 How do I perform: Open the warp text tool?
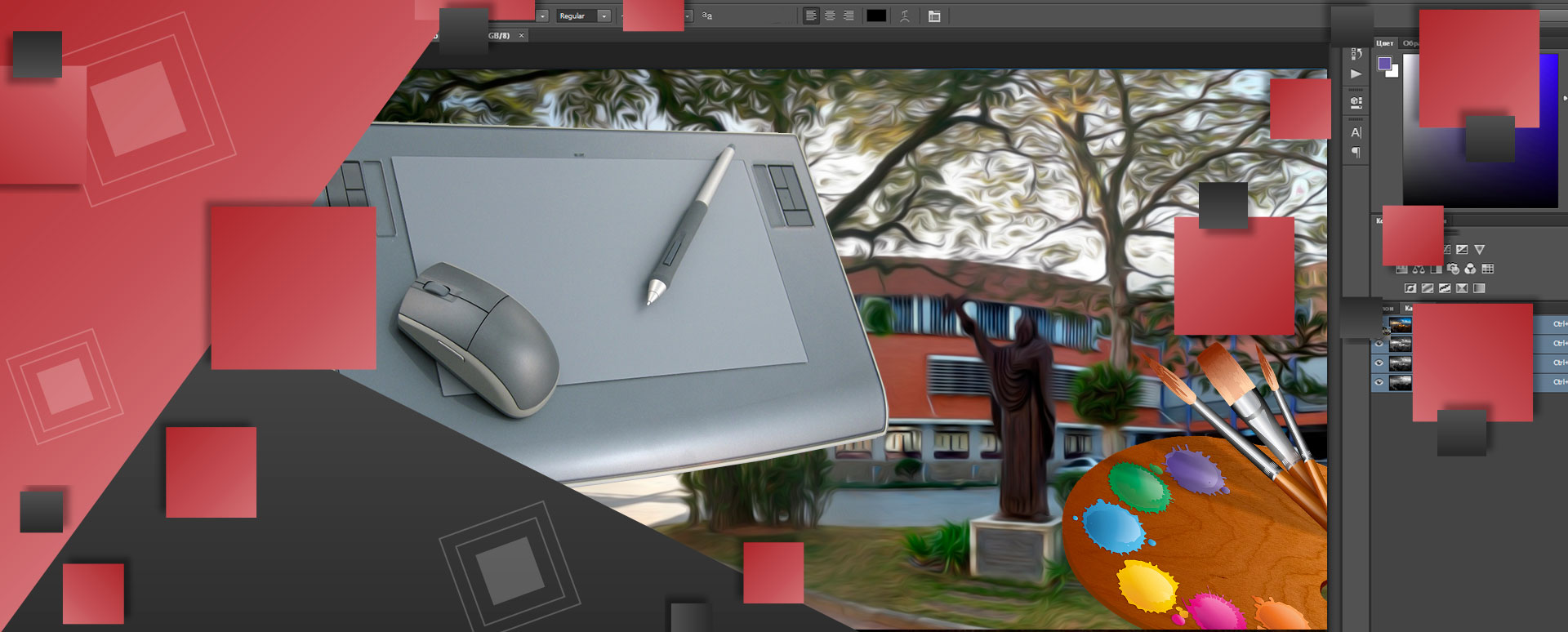(905, 16)
